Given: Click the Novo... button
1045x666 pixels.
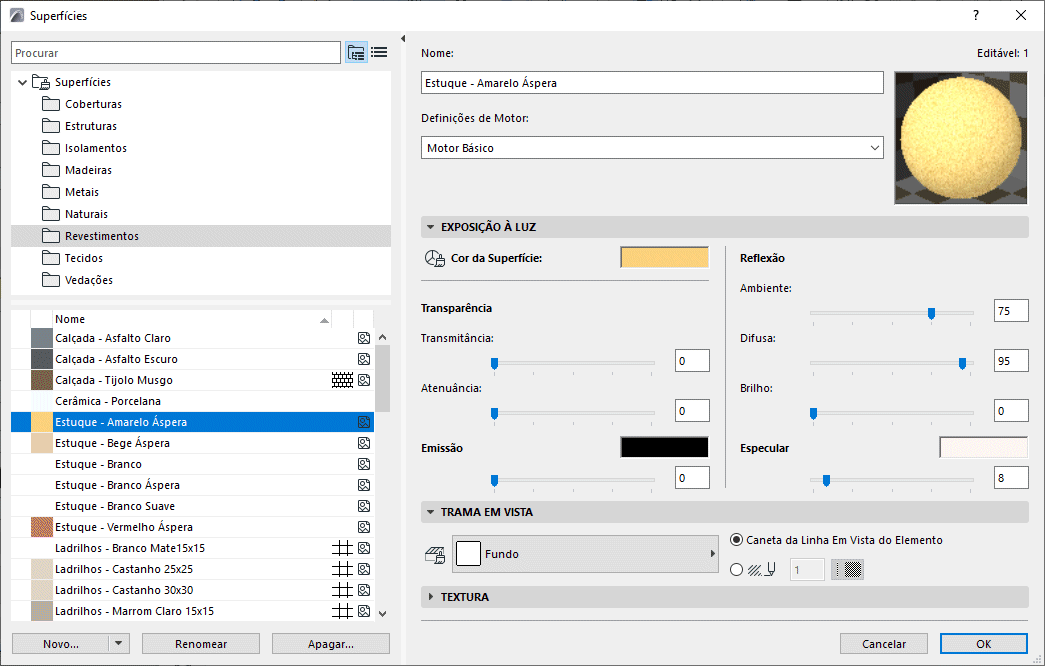Looking at the screenshot, I should [61, 644].
